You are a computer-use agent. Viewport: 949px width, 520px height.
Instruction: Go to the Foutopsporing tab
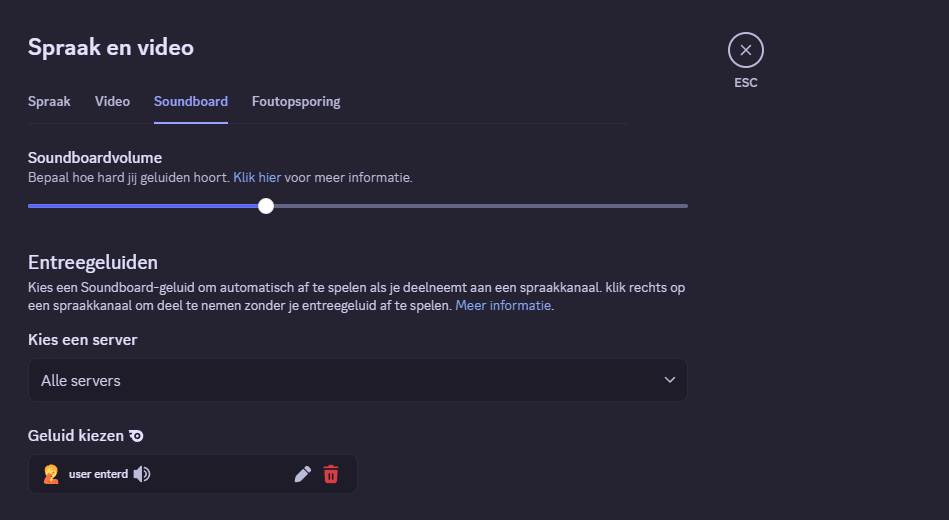pyautogui.click(x=296, y=101)
